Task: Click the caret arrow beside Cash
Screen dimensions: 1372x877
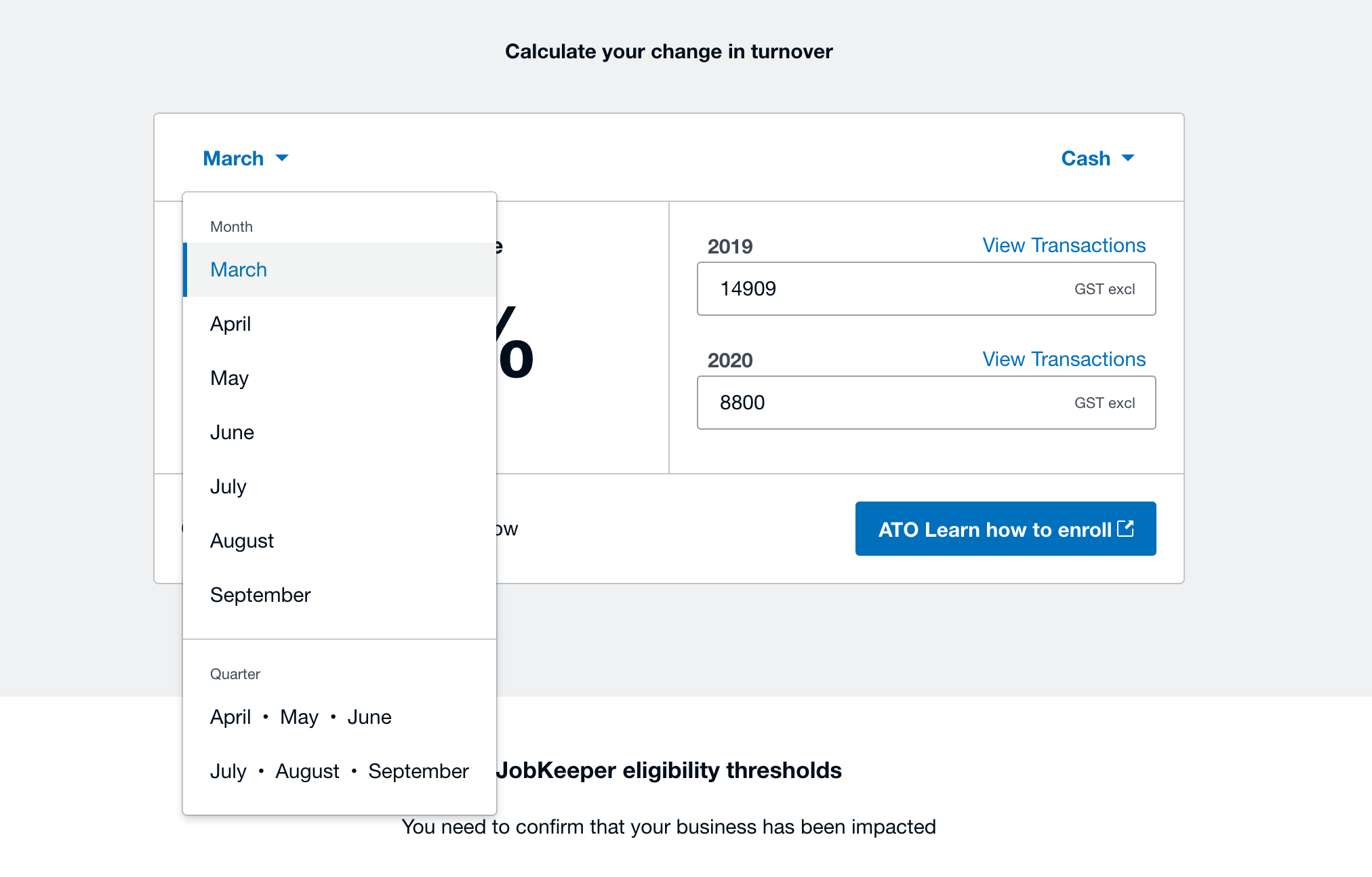Action: click(x=1128, y=159)
